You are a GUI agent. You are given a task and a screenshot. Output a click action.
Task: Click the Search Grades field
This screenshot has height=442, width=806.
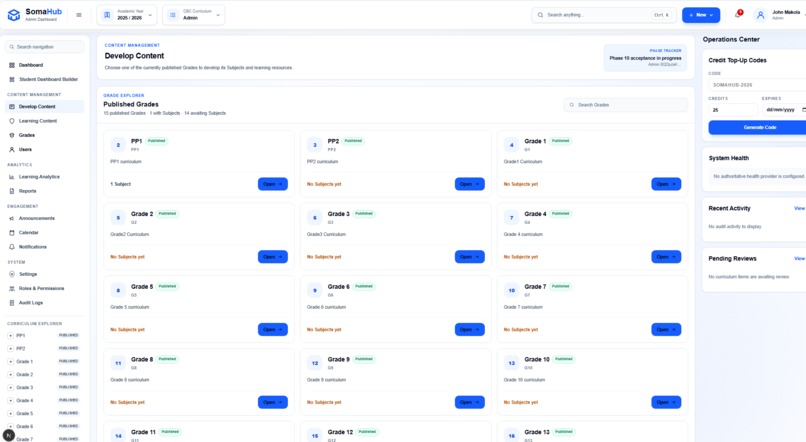[626, 105]
